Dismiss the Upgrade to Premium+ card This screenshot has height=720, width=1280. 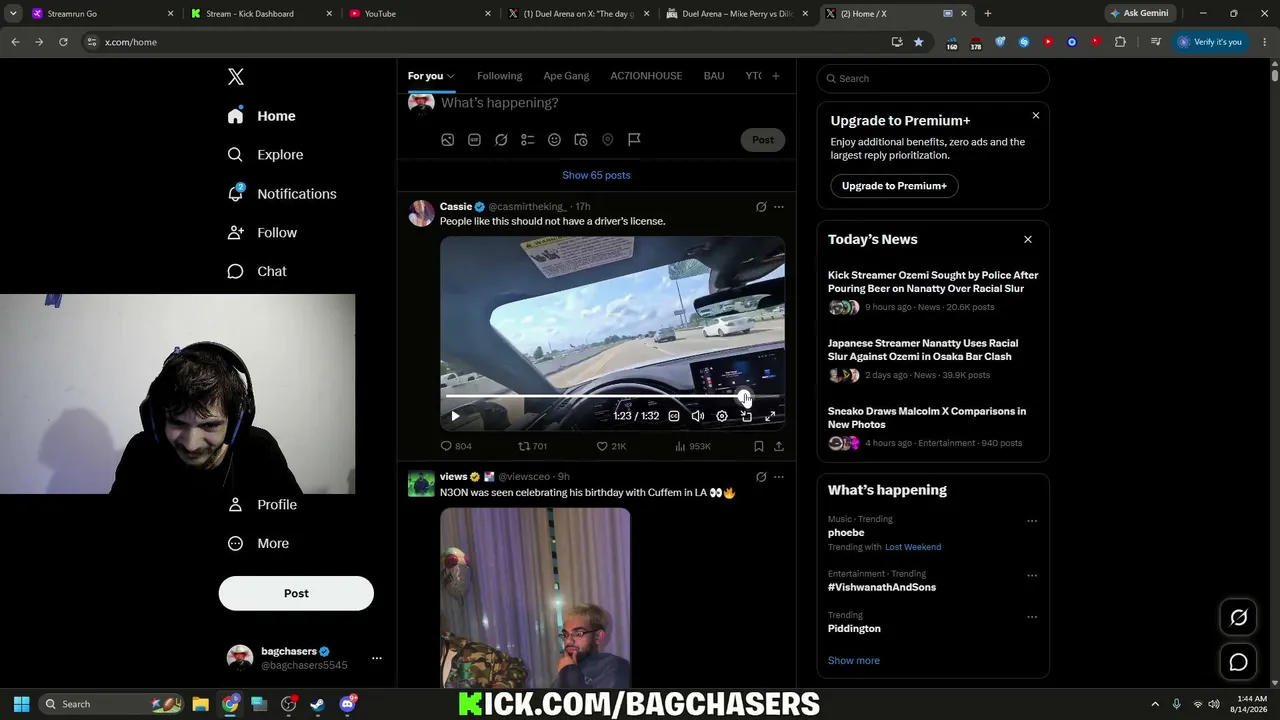[x=1036, y=116]
